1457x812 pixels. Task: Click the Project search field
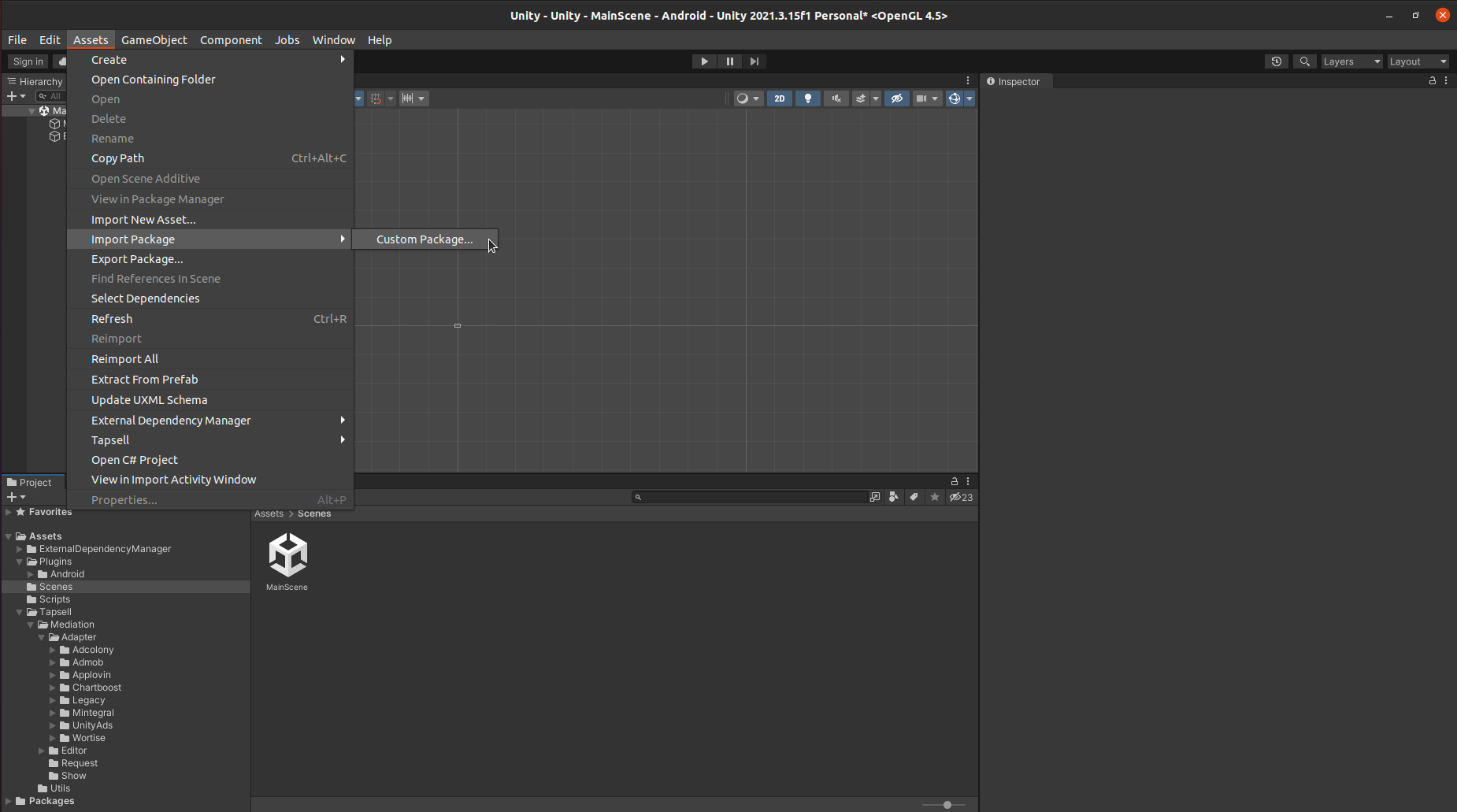[750, 497]
